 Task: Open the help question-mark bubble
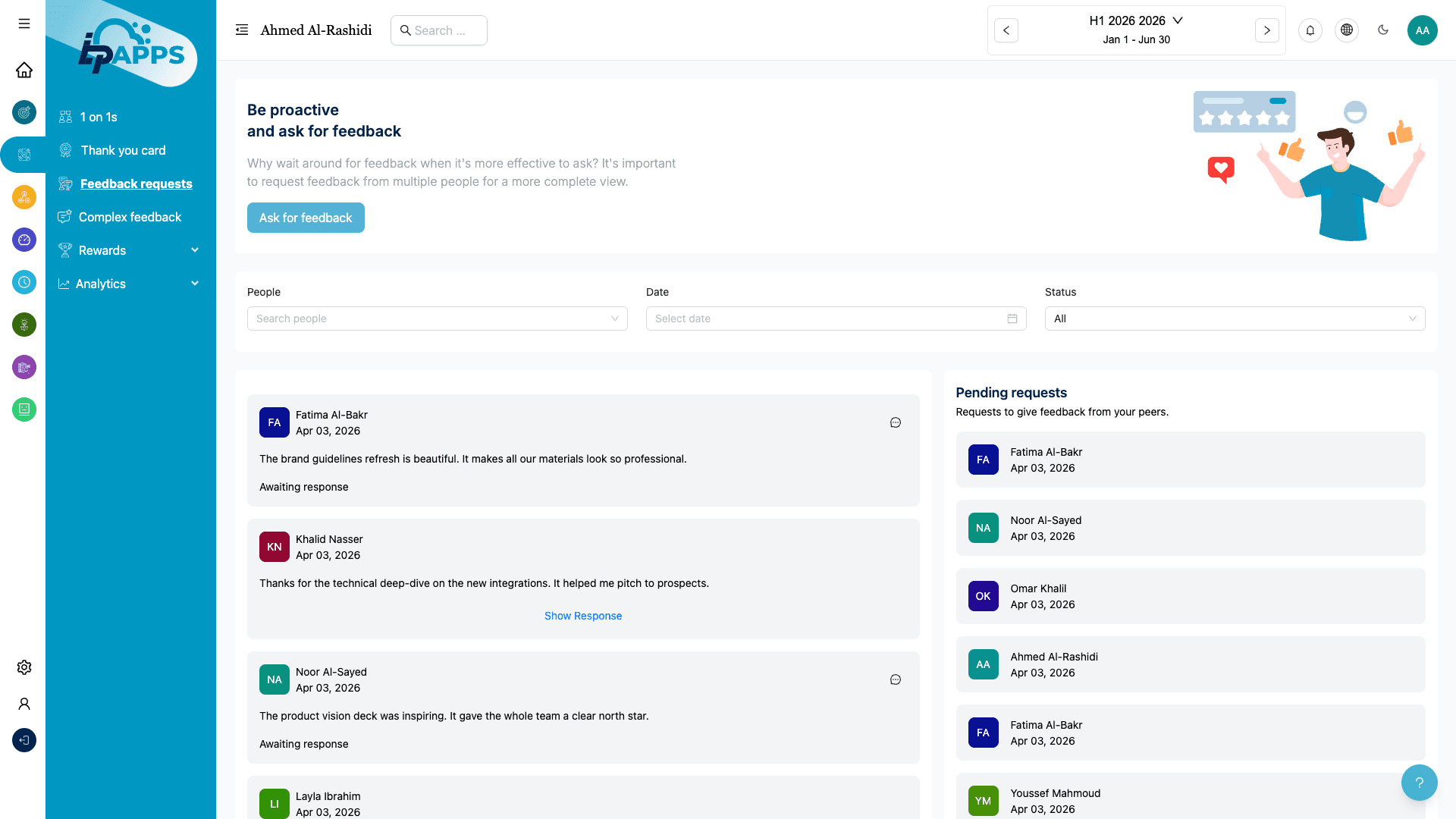click(1420, 783)
